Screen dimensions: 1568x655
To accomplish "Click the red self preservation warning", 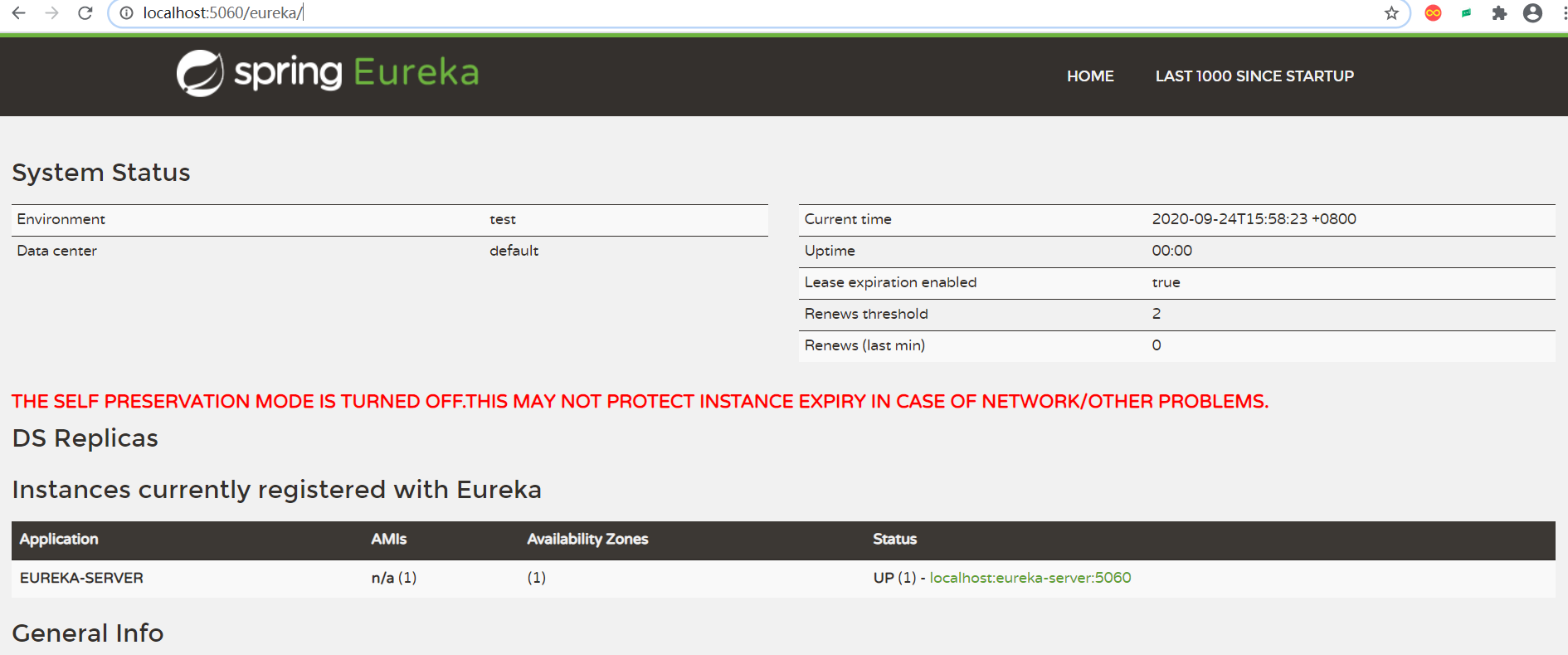I will [x=640, y=402].
